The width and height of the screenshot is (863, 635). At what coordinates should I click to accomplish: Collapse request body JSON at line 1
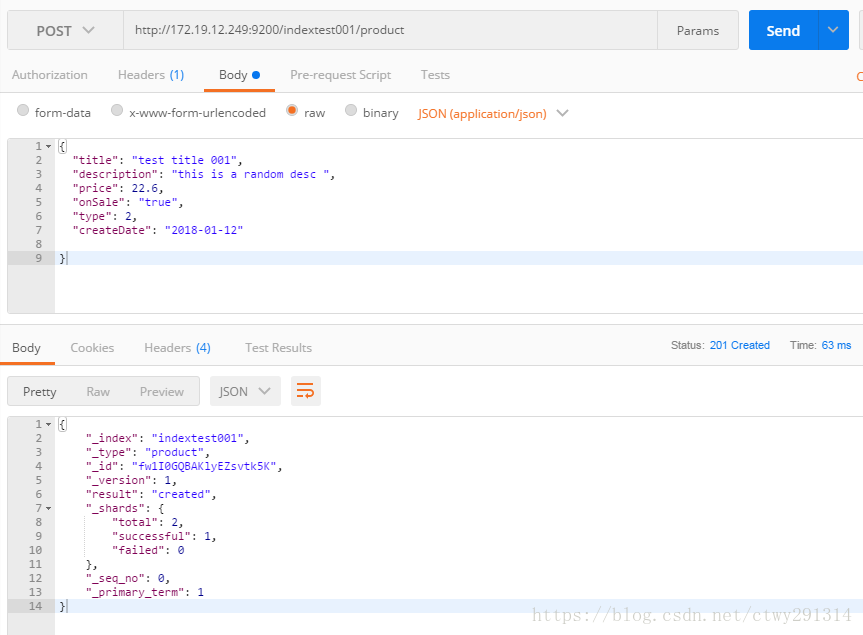pos(48,146)
